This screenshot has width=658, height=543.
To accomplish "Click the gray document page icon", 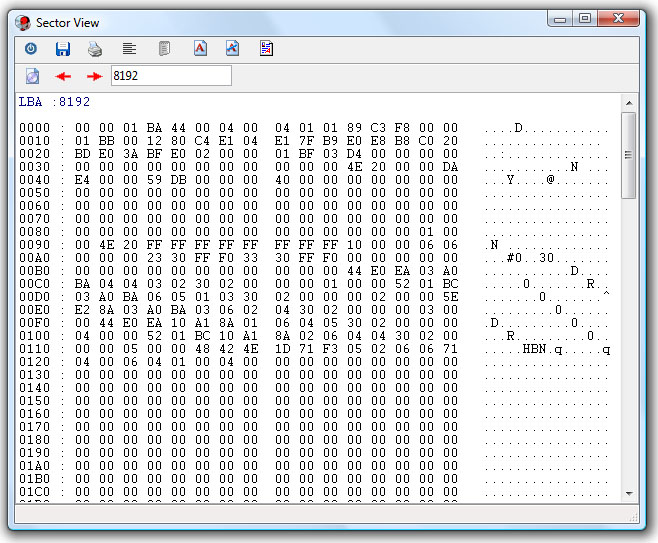I will [x=164, y=48].
